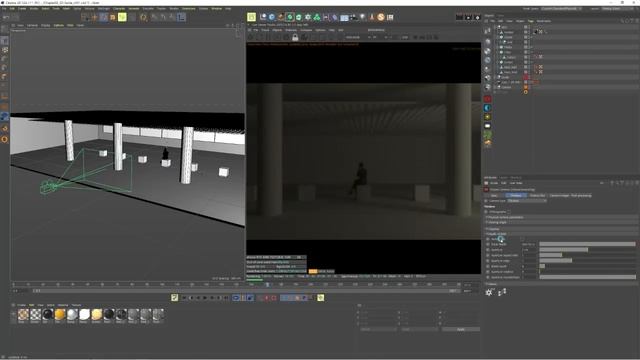Toggle the Auto focus checkbox

click(x=522, y=239)
